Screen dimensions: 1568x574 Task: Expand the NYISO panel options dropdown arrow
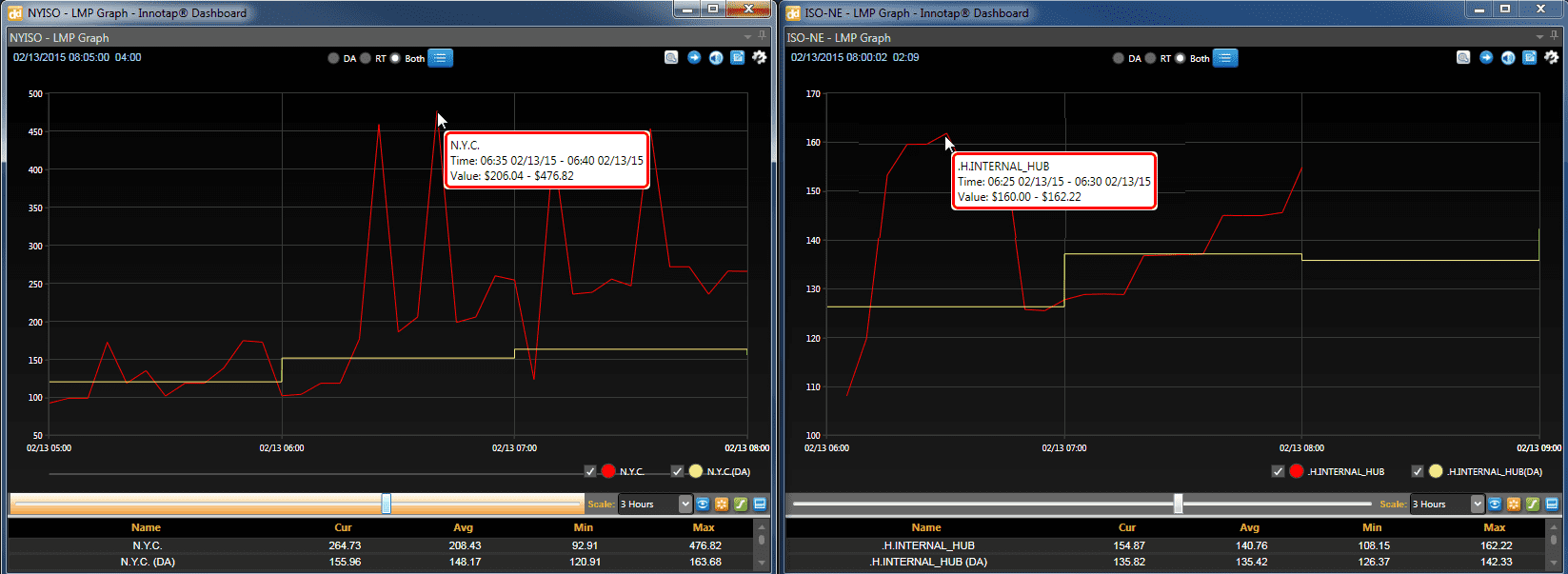(x=748, y=37)
